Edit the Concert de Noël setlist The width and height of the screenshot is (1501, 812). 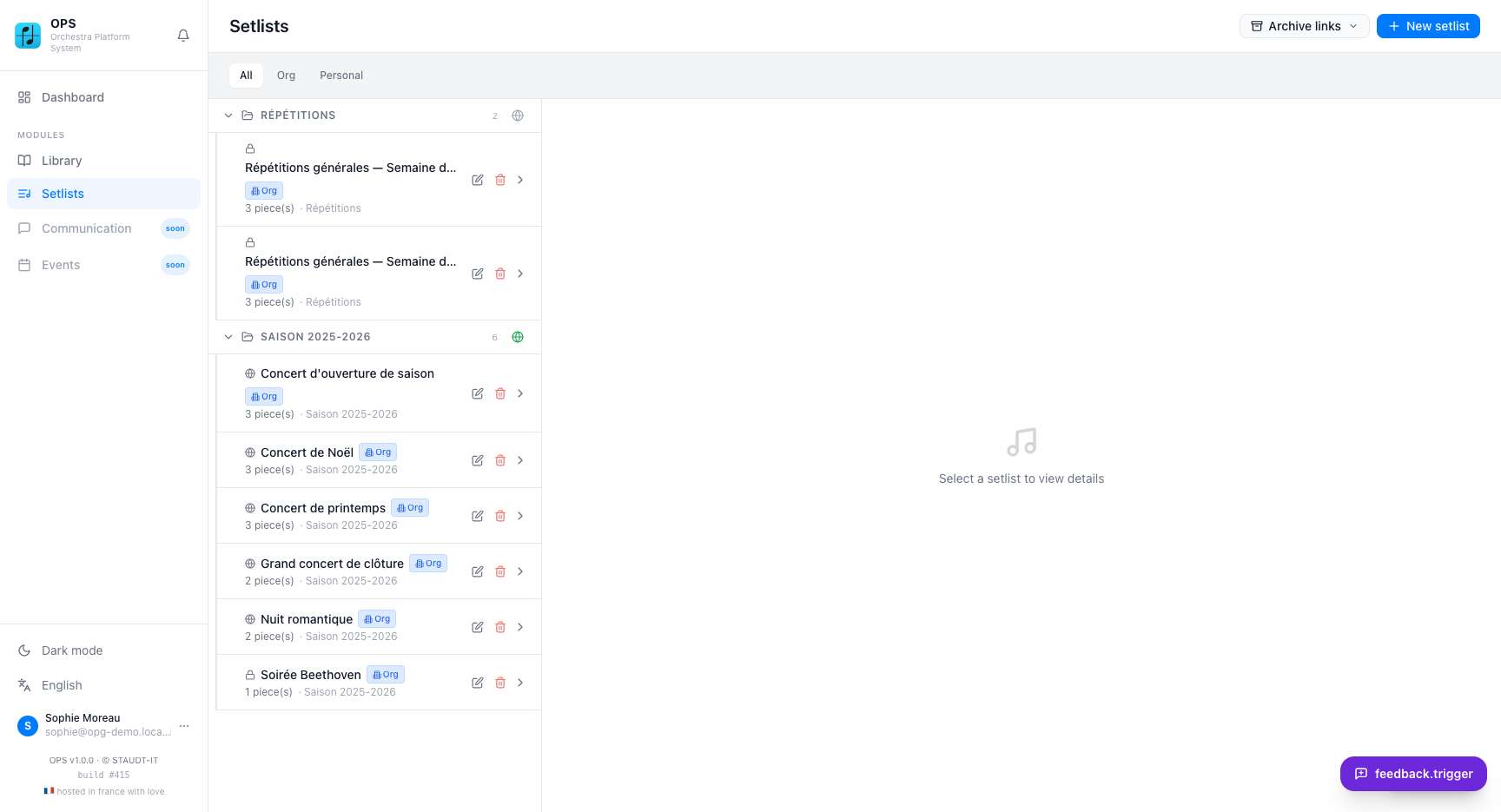tap(478, 460)
